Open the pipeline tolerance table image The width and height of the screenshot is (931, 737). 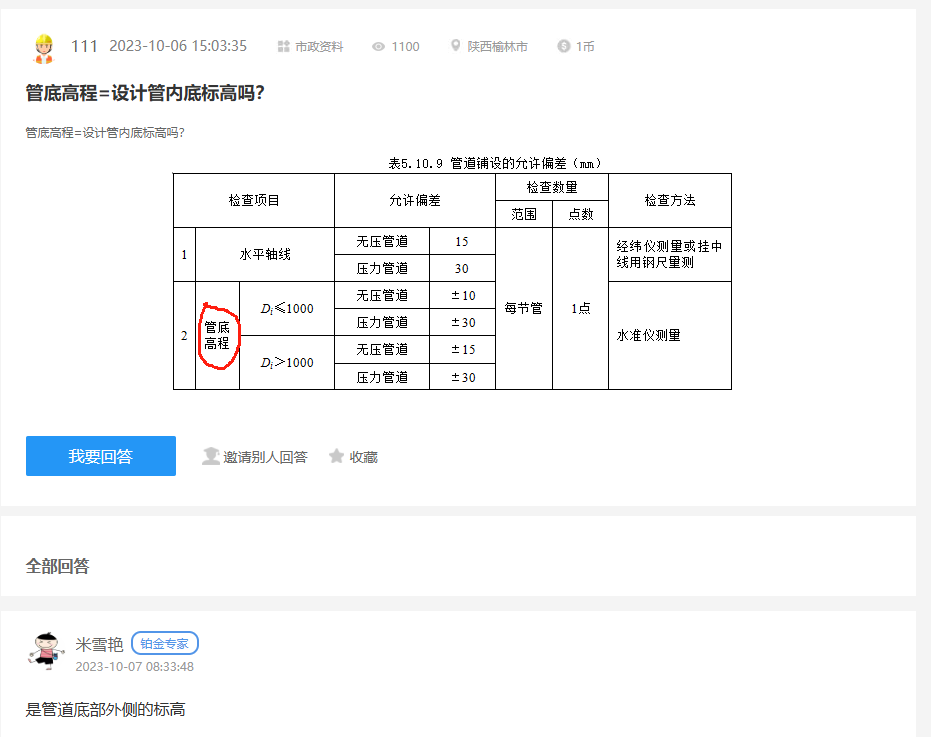tap(452, 273)
